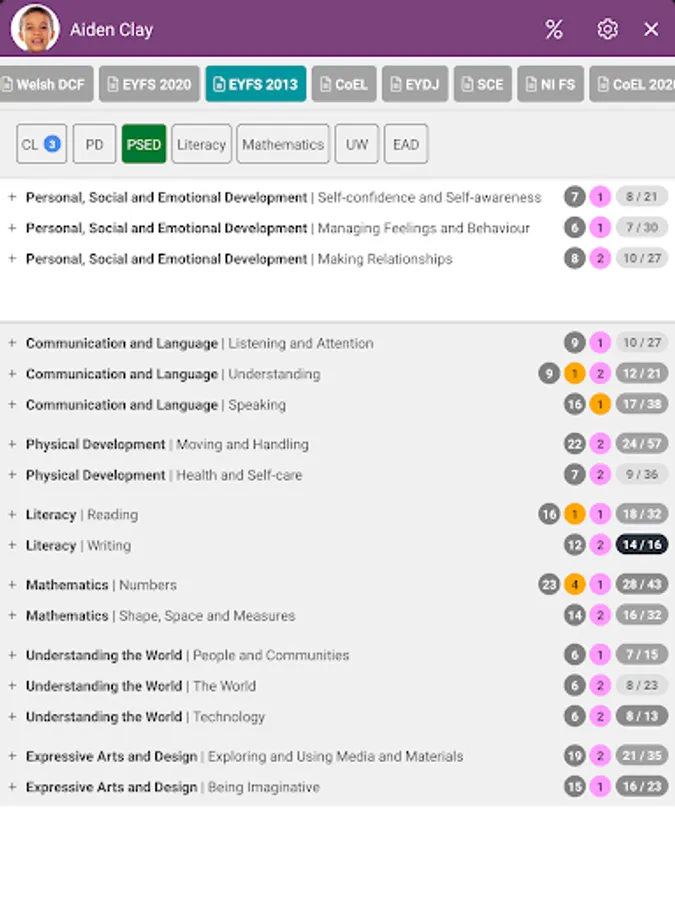675x900 pixels.
Task: Select the Welsh DCF framework tab
Action: point(44,84)
